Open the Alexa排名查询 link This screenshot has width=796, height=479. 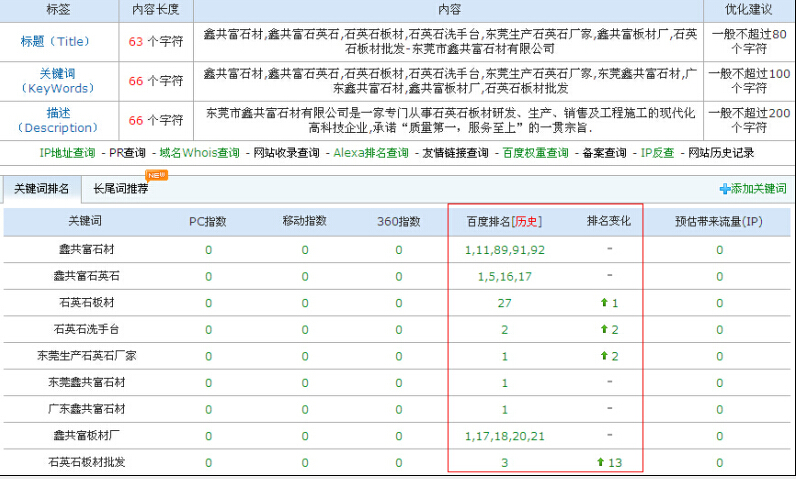(371, 153)
